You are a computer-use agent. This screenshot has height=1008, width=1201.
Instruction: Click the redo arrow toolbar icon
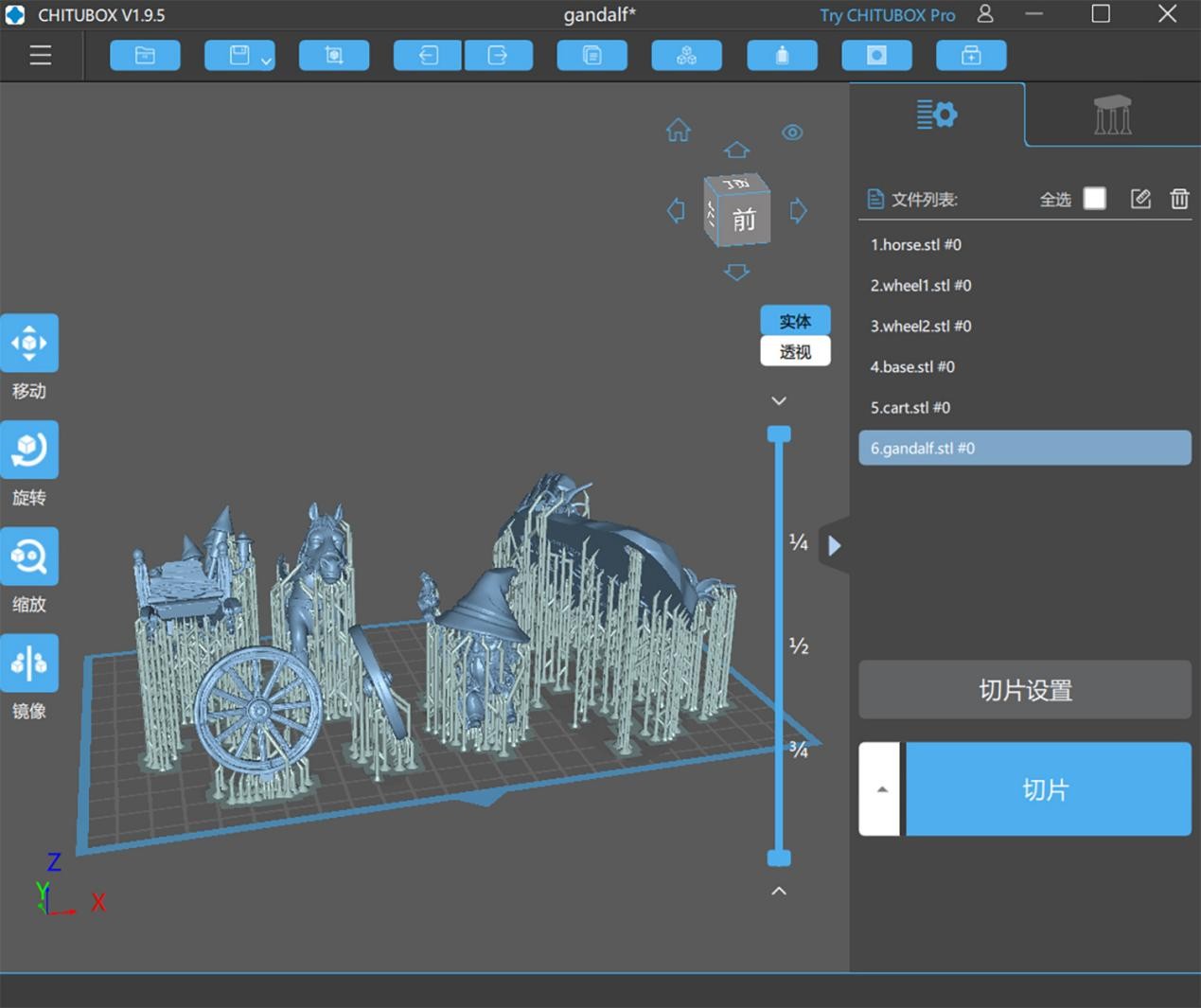498,56
